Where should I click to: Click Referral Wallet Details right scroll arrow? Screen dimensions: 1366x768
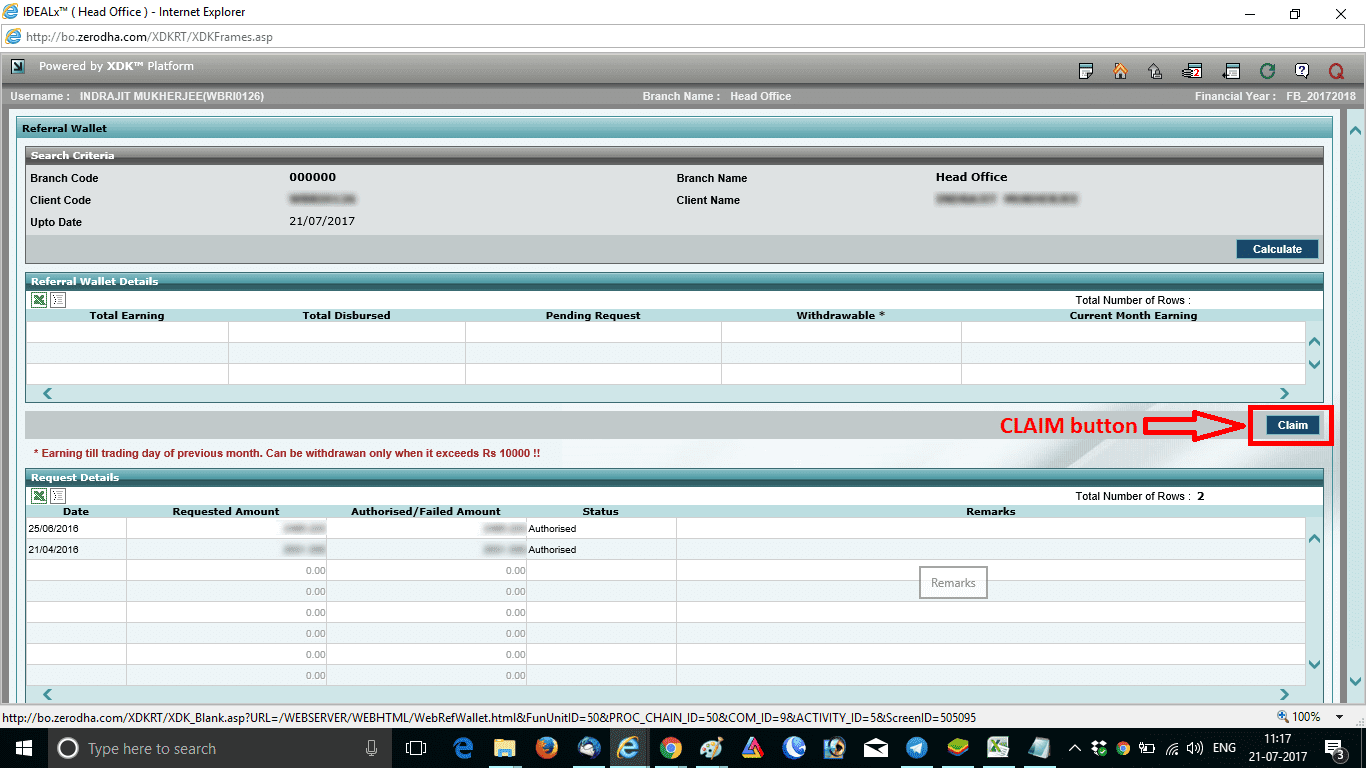point(1285,394)
